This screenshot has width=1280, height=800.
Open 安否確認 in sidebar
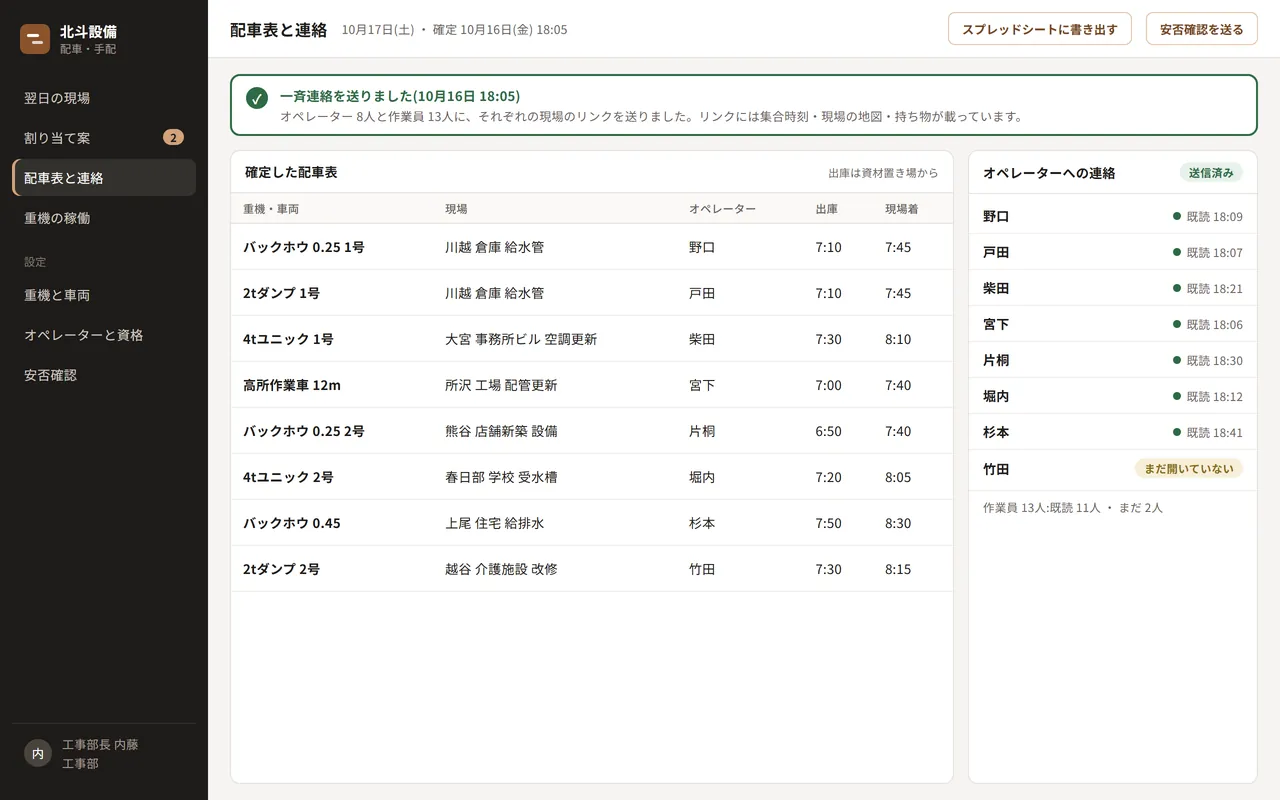[x=104, y=375]
